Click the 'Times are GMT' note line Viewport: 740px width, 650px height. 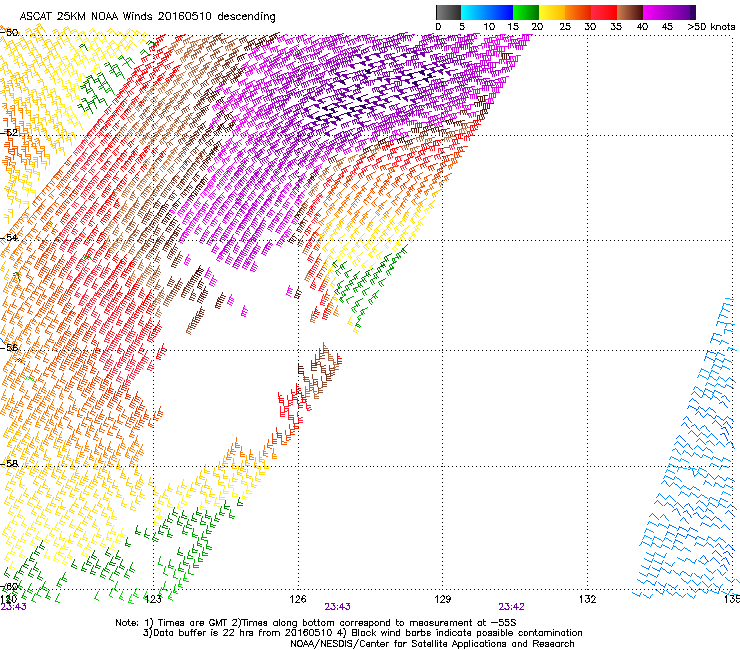[316, 623]
